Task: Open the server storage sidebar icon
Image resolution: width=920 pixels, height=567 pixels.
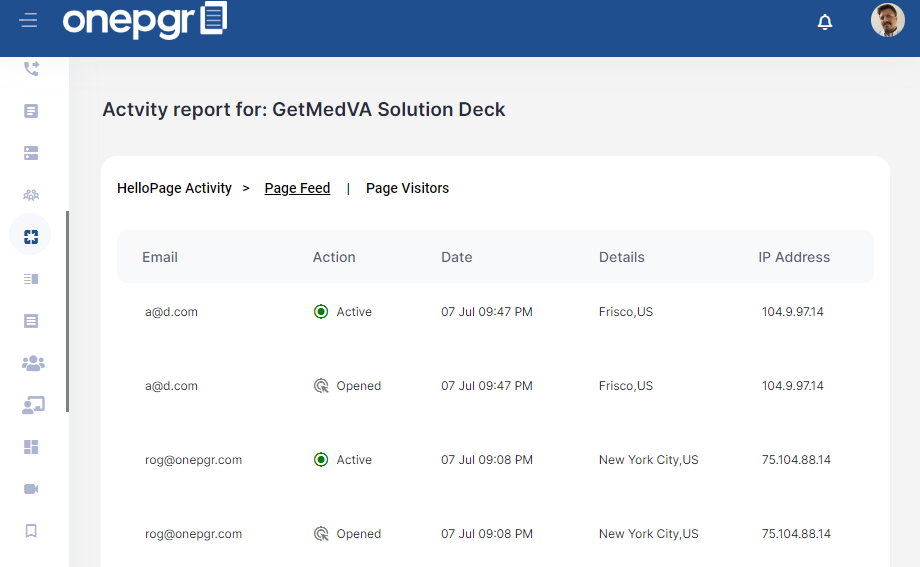Action: 31,153
